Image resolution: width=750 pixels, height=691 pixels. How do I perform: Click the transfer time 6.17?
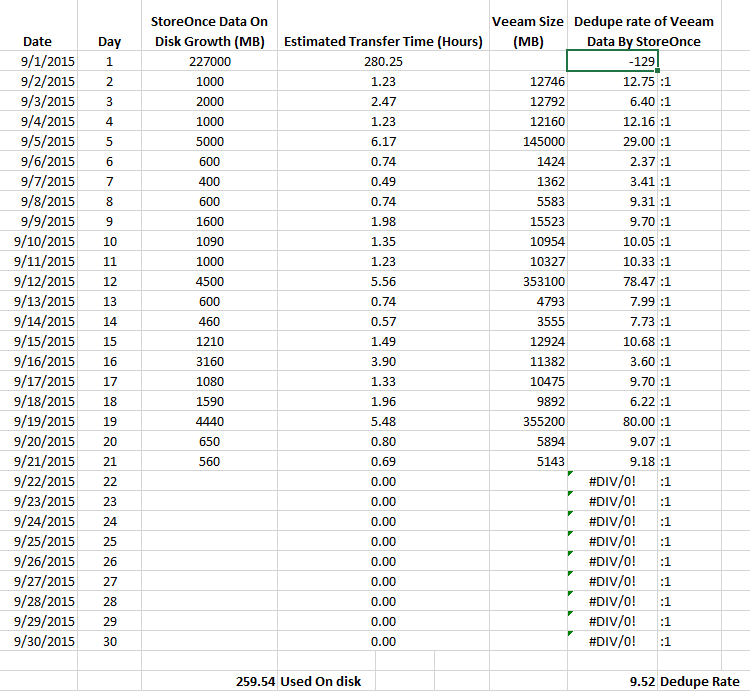coord(383,142)
